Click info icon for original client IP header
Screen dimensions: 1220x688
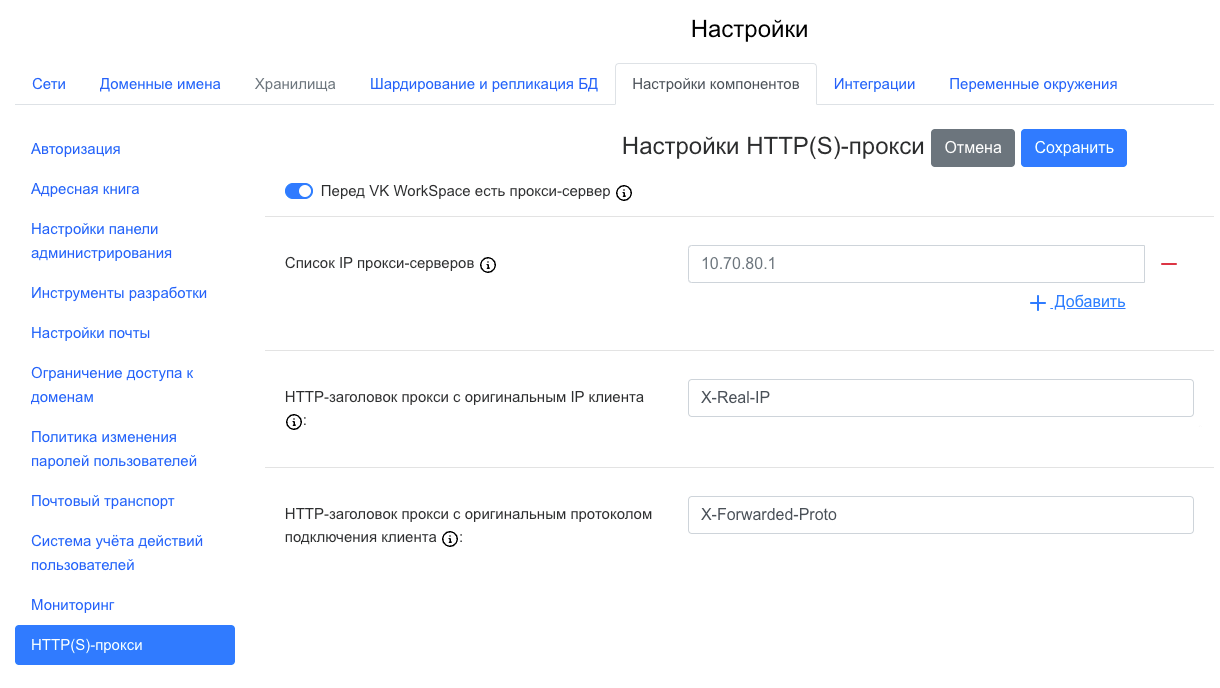point(293,422)
